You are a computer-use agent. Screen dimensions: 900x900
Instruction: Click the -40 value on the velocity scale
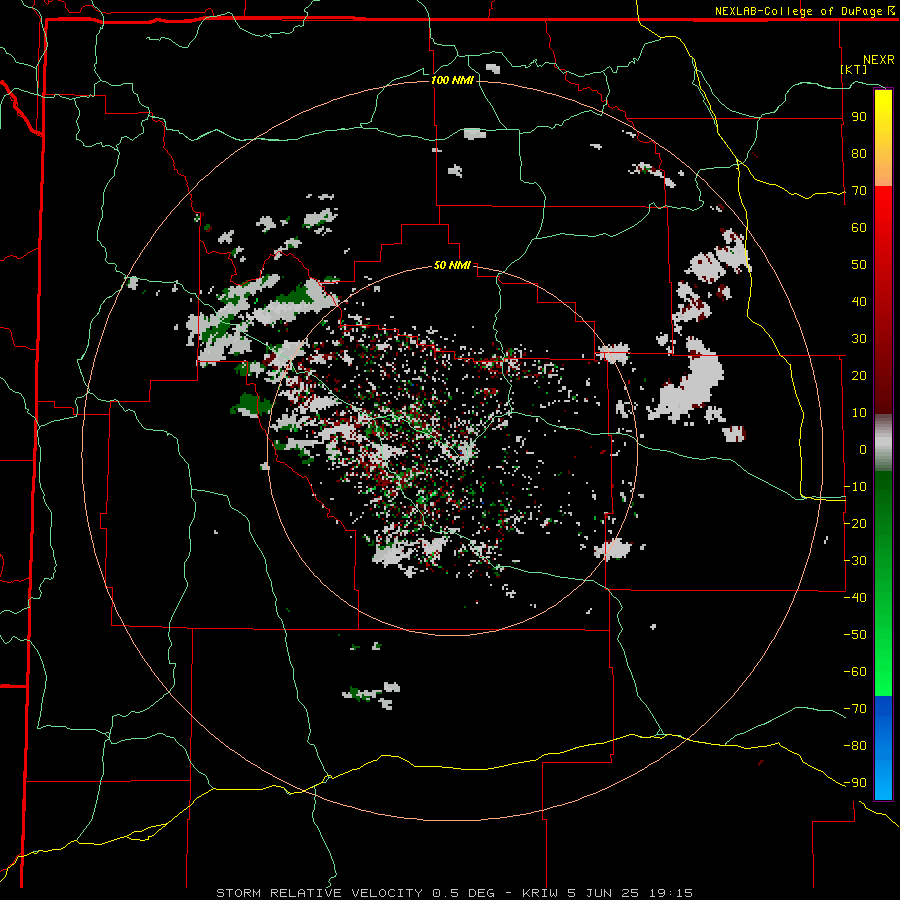coord(855,598)
